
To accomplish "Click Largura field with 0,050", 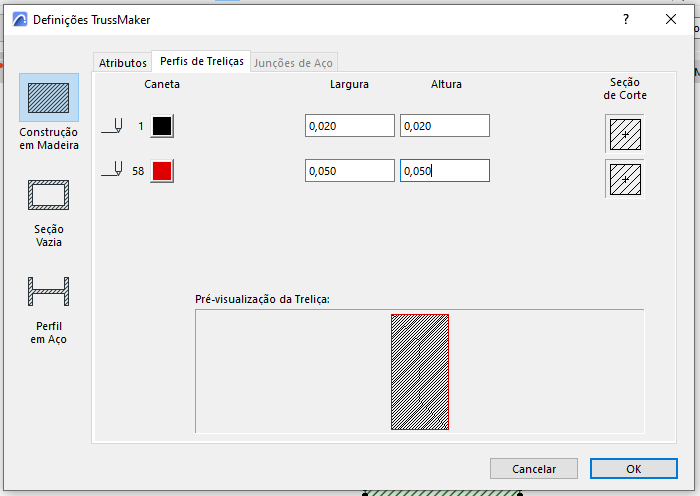I will 350,171.
